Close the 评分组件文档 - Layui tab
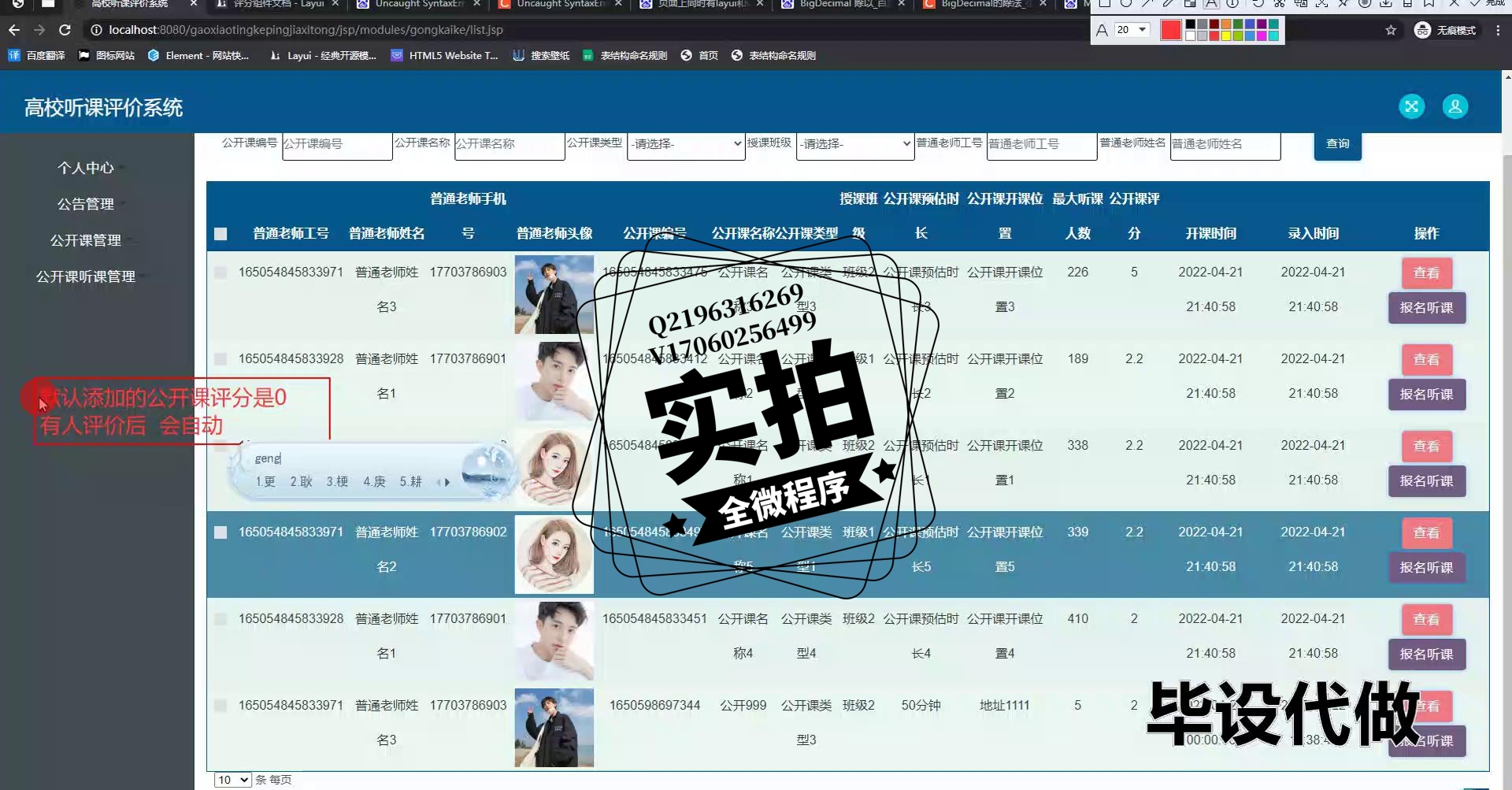Image resolution: width=1512 pixels, height=790 pixels. coord(335,4)
